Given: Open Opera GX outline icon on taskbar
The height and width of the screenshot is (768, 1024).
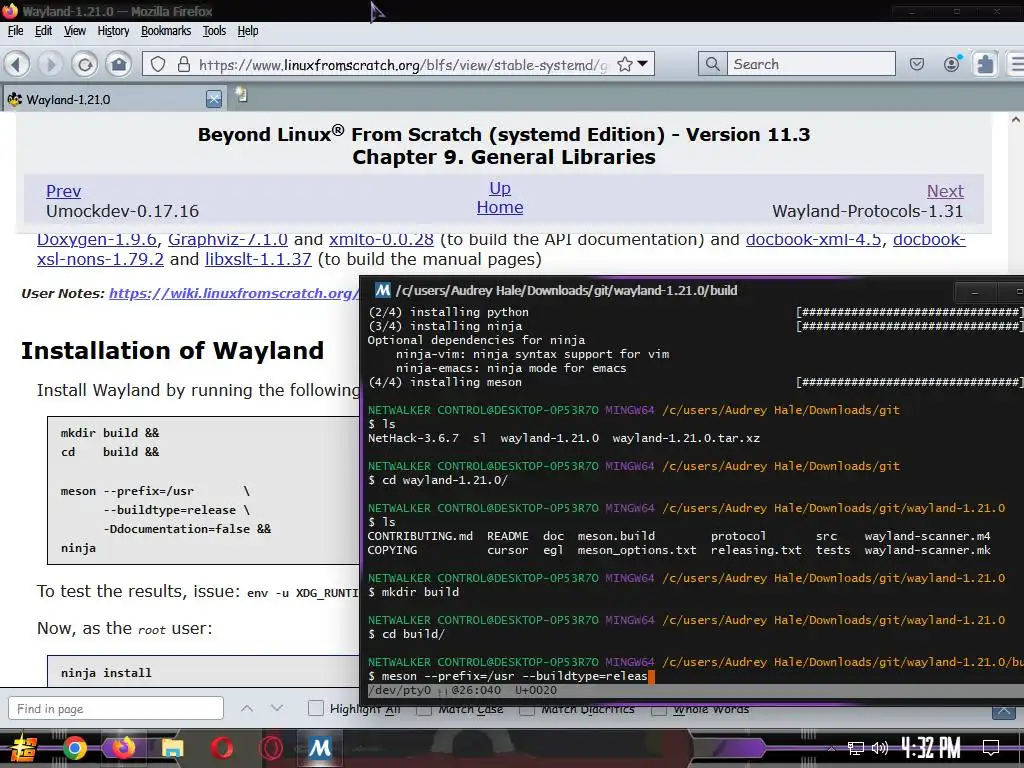Looking at the screenshot, I should click(271, 747).
